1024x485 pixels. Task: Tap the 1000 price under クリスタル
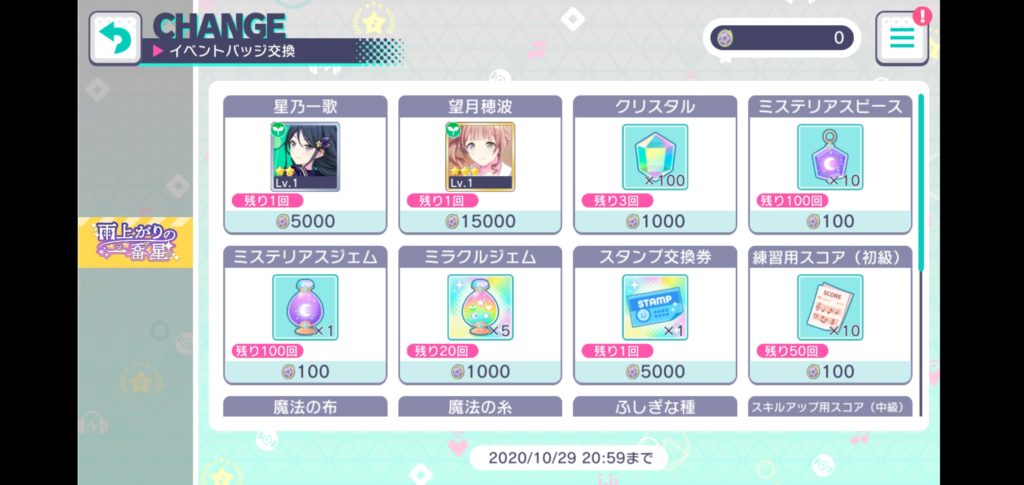point(655,222)
